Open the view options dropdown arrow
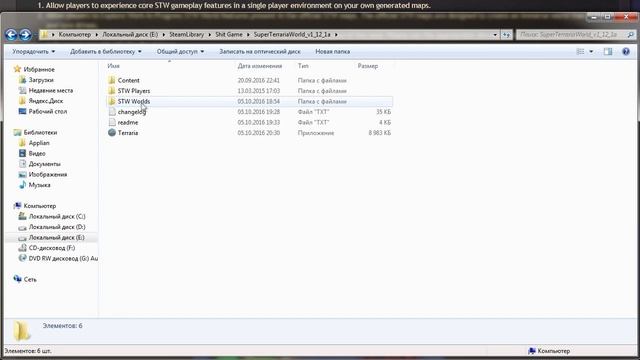Image resolution: width=640 pixels, height=360 pixels. pyautogui.click(x=591, y=51)
